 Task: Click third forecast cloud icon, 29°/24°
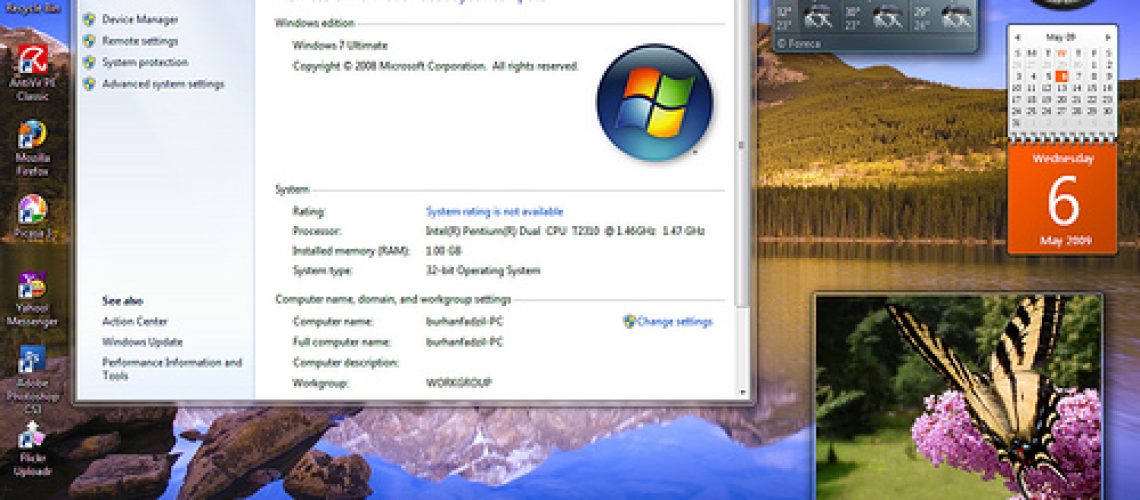click(955, 16)
